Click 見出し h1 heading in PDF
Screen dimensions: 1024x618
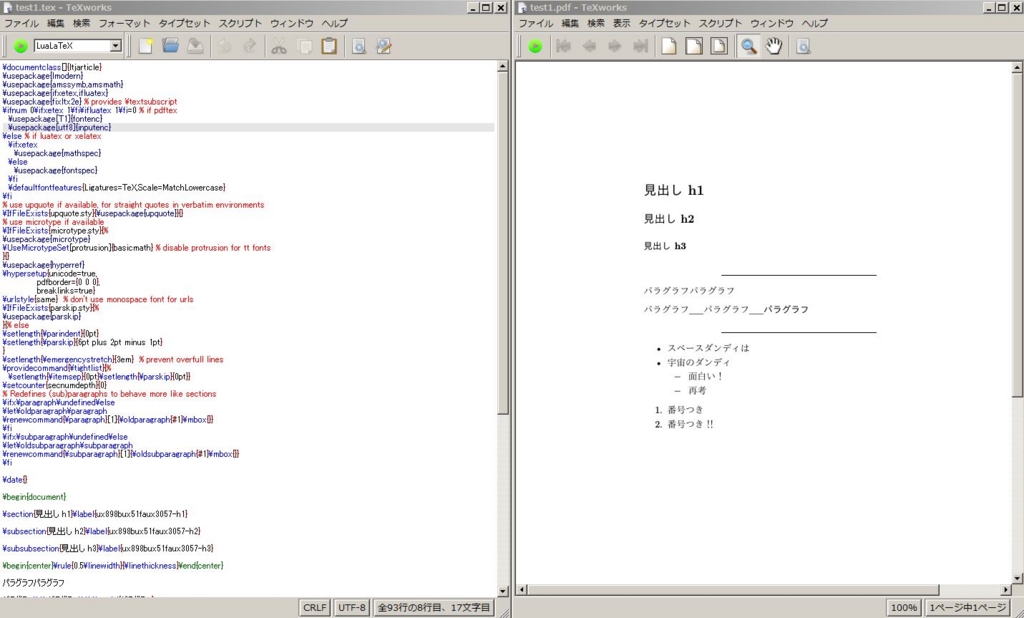click(673, 191)
